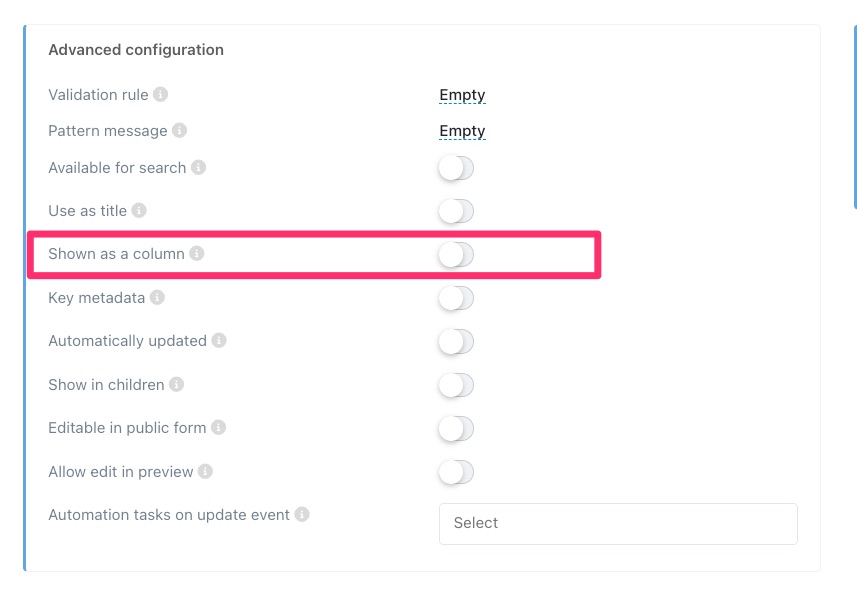Click info icon next to Key metadata
This screenshot has height=605, width=857.
157,298
